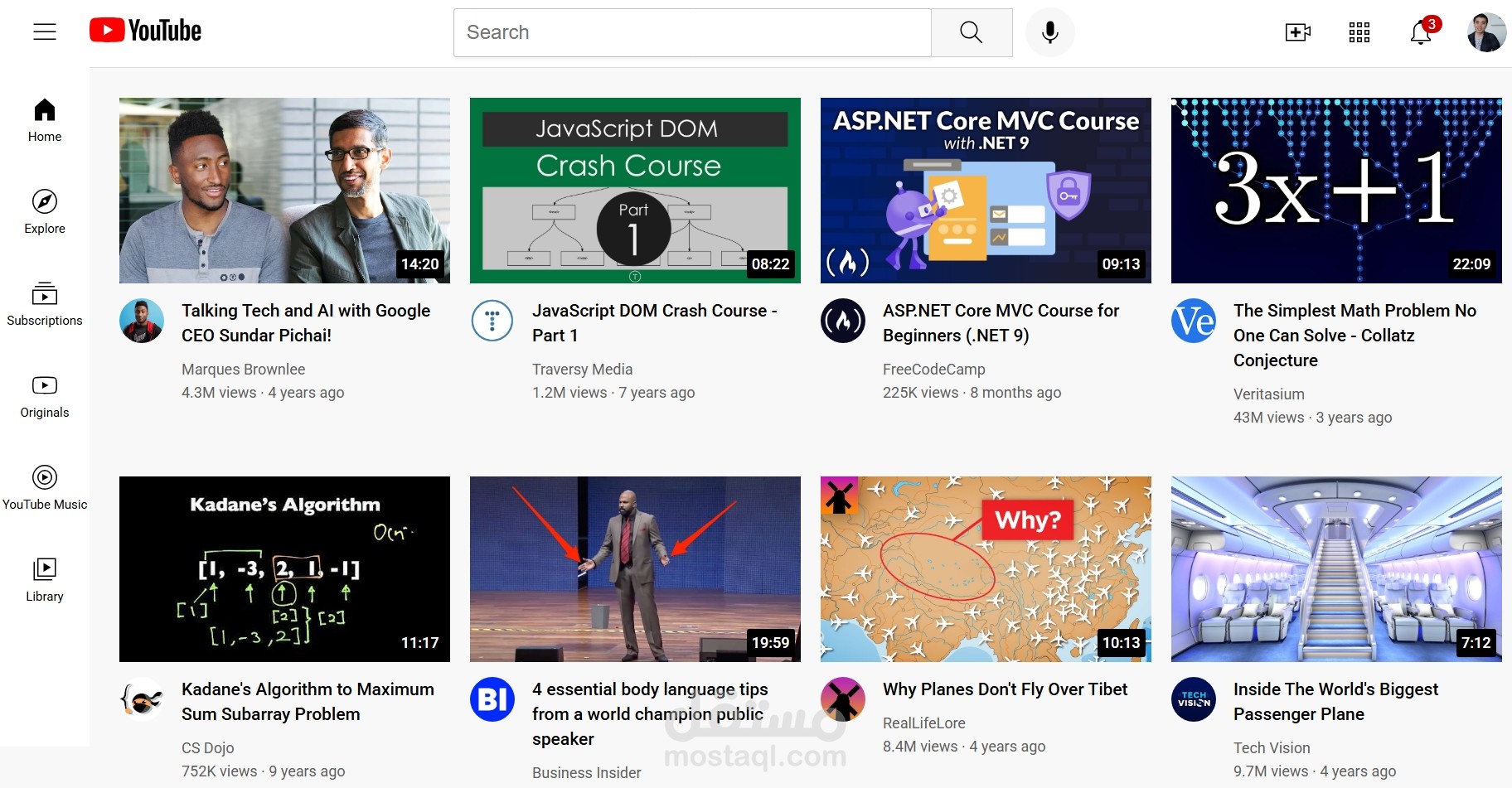Open the hamburger guide menu
Image resolution: width=1512 pixels, height=788 pixels.
(x=45, y=32)
